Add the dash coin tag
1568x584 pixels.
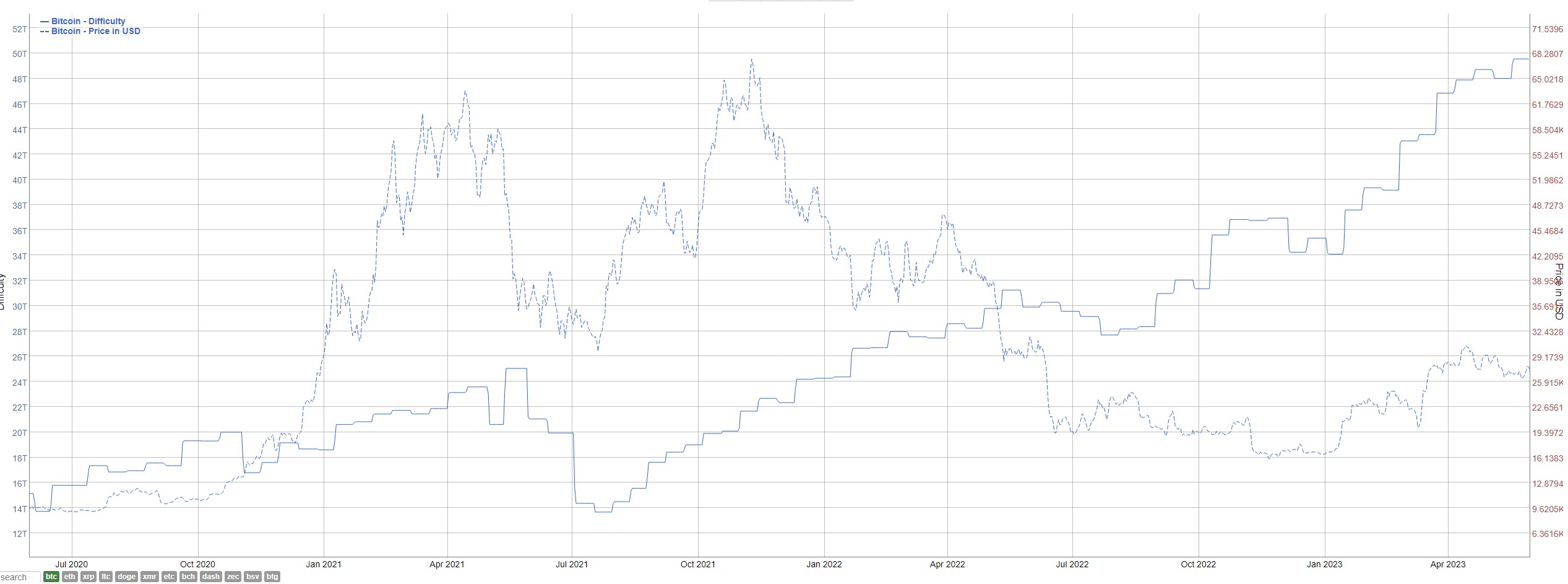[211, 577]
